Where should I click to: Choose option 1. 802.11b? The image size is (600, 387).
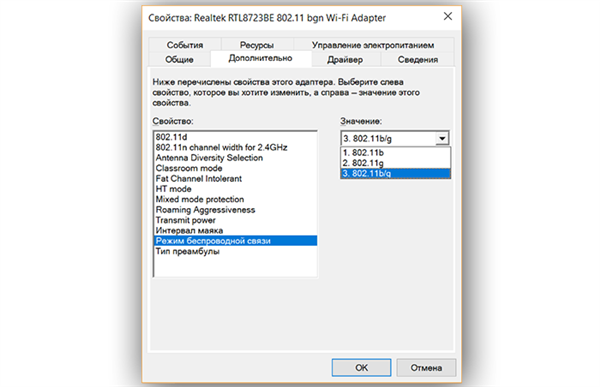click(x=396, y=152)
